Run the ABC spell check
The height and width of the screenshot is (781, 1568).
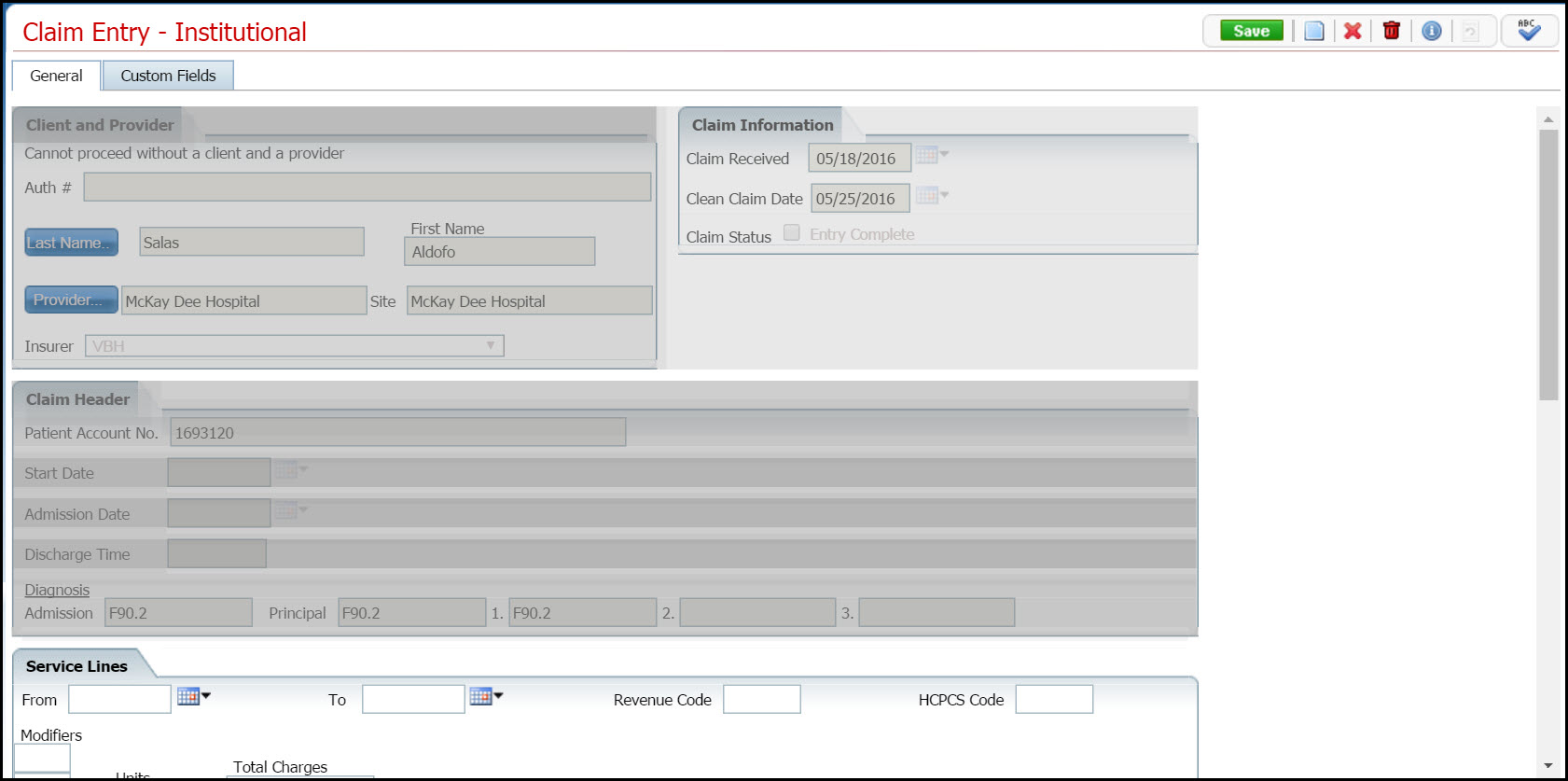pyautogui.click(x=1528, y=31)
